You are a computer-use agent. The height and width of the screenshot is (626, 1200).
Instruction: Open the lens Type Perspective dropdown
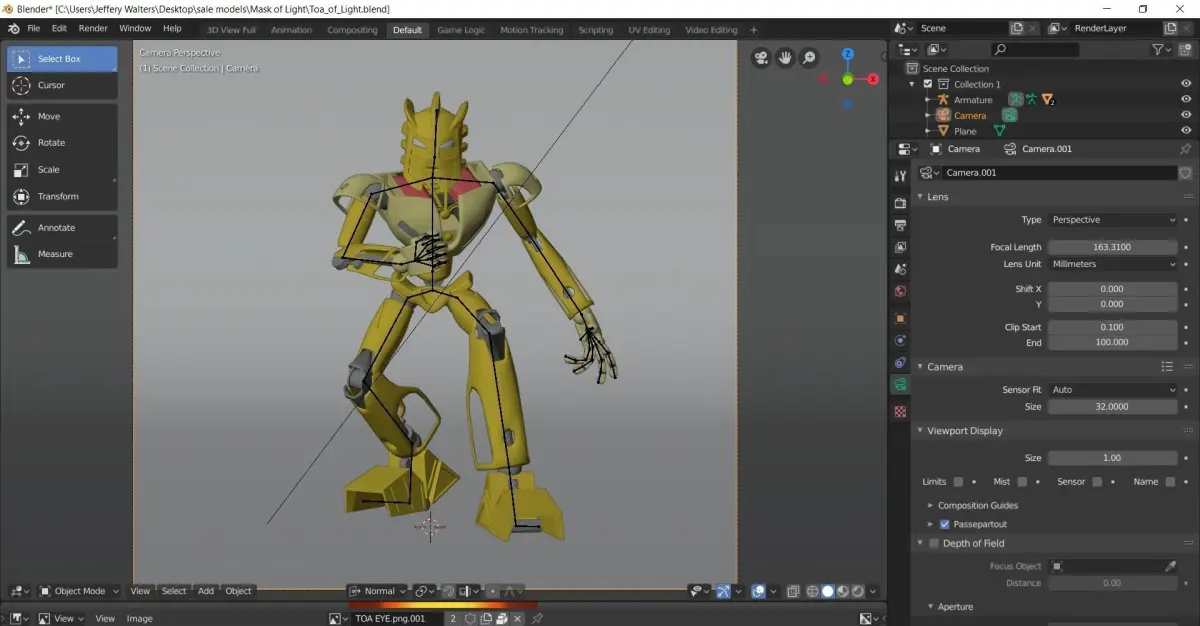click(x=1113, y=220)
